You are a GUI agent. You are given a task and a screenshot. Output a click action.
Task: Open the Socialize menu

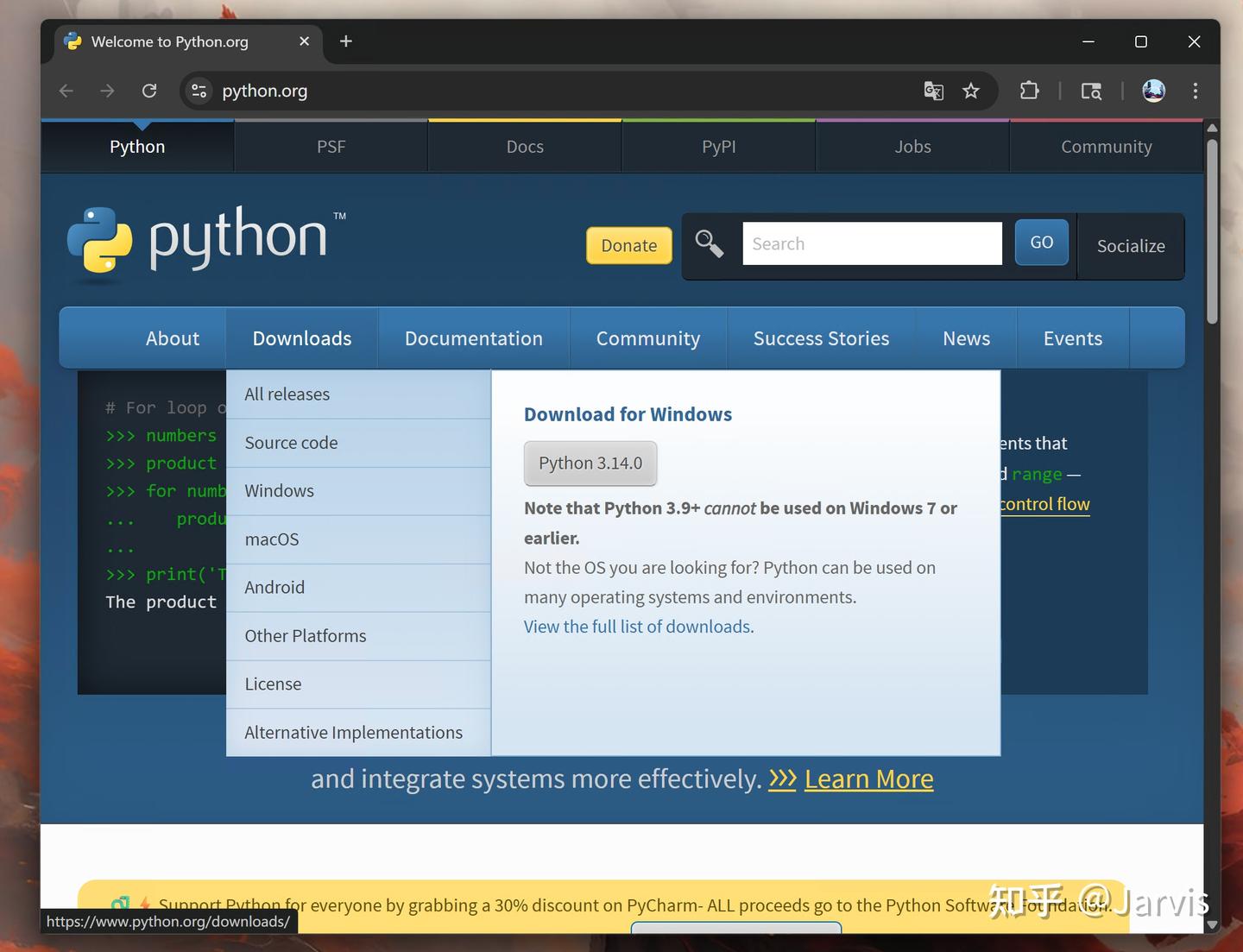(1131, 246)
